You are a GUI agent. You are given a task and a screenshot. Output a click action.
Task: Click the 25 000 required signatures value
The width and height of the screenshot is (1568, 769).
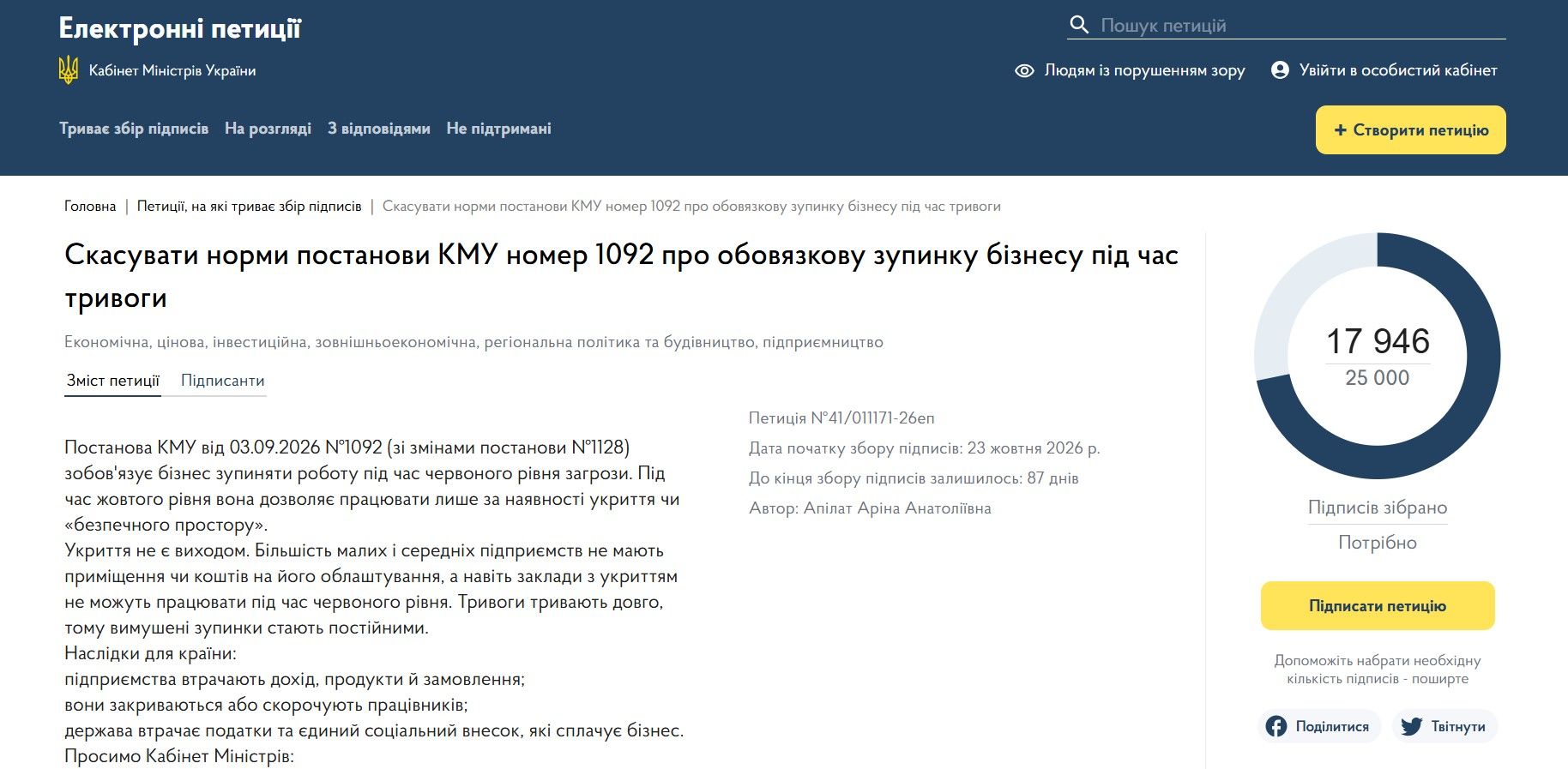click(1378, 378)
